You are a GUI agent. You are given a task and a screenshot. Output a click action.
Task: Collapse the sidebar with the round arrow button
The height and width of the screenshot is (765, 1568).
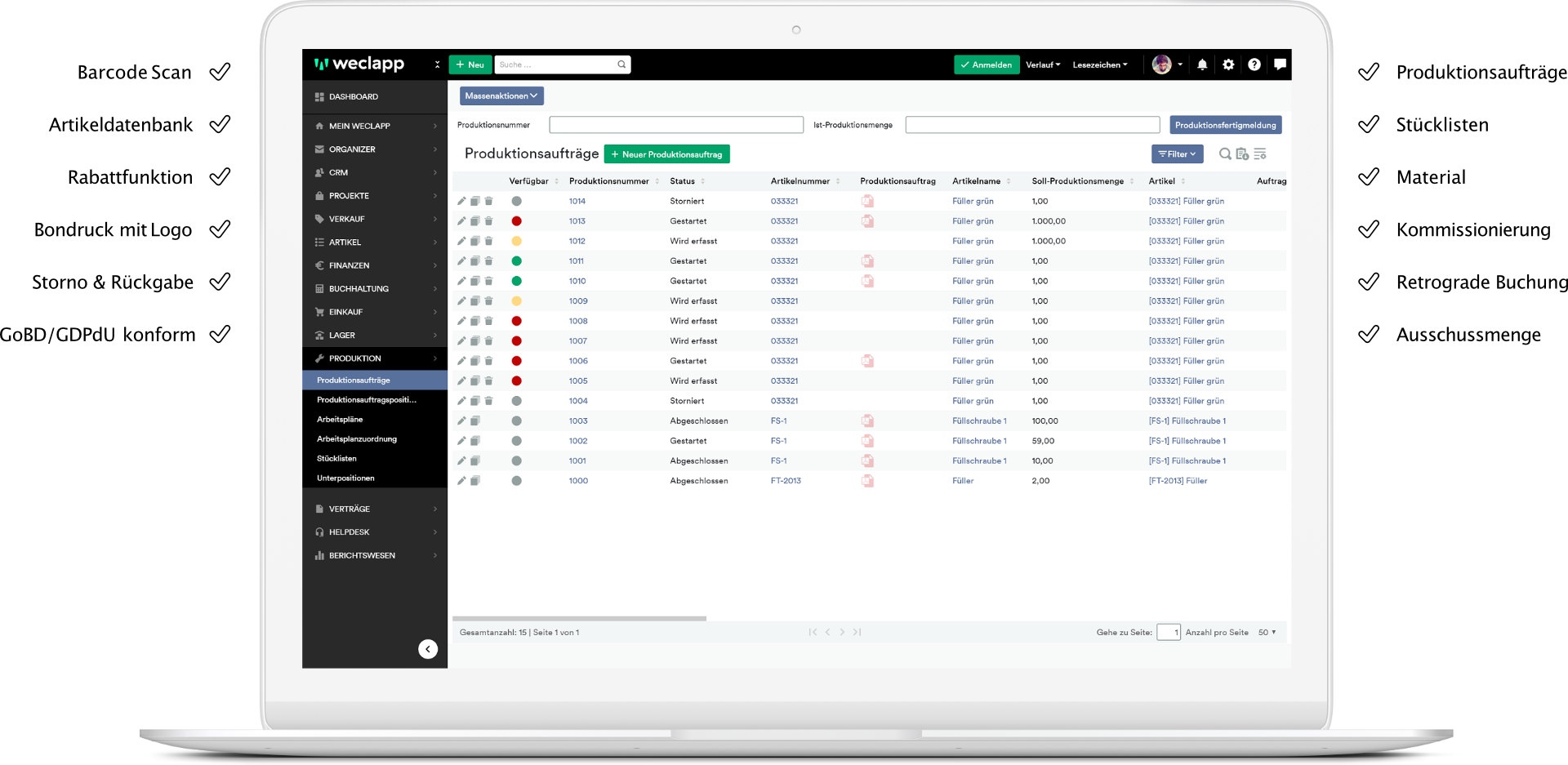tap(428, 649)
